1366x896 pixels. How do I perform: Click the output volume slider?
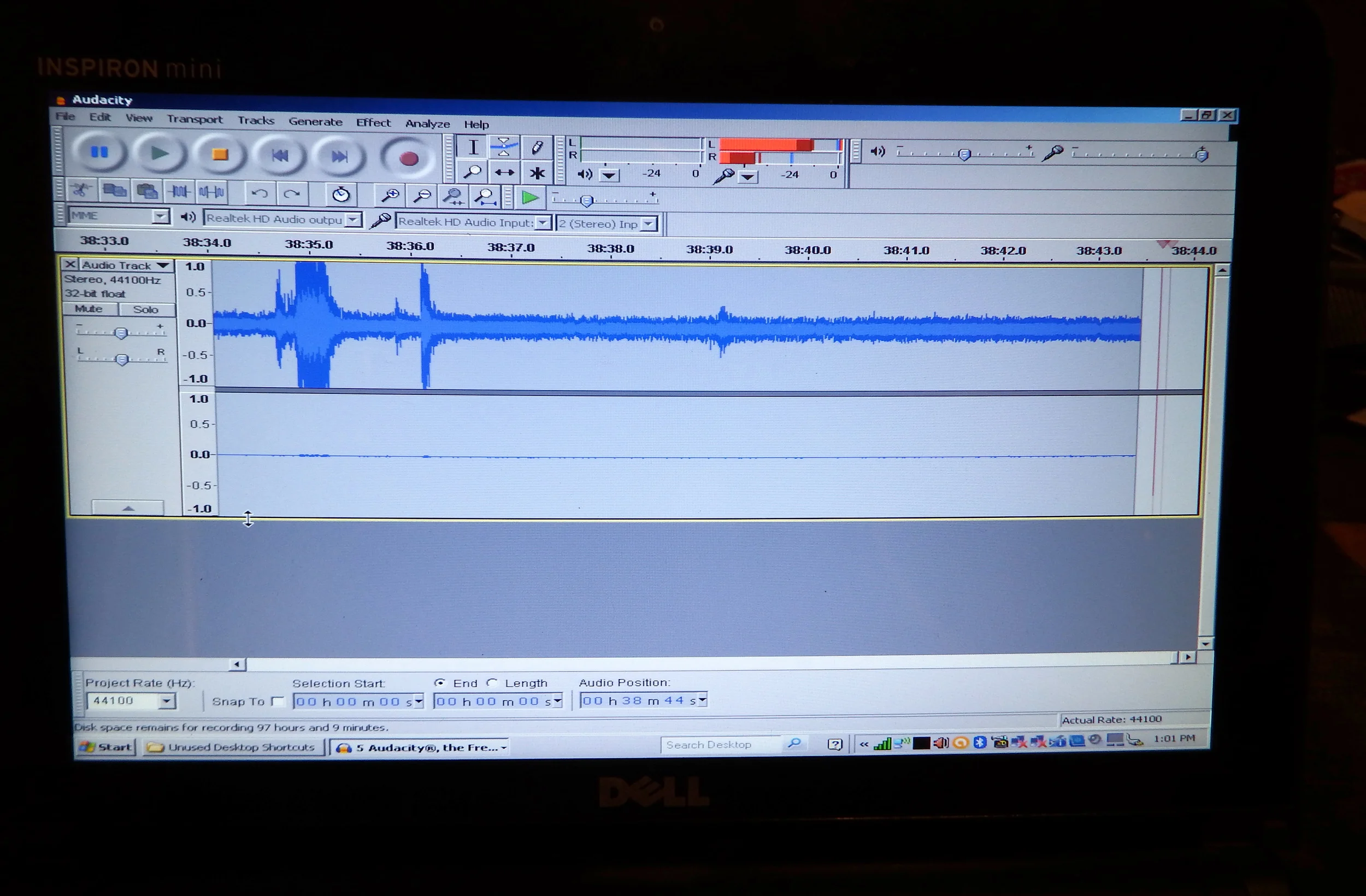965,154
